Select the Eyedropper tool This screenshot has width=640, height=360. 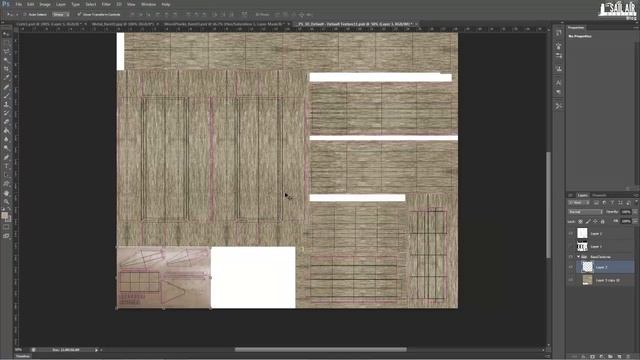6,78
